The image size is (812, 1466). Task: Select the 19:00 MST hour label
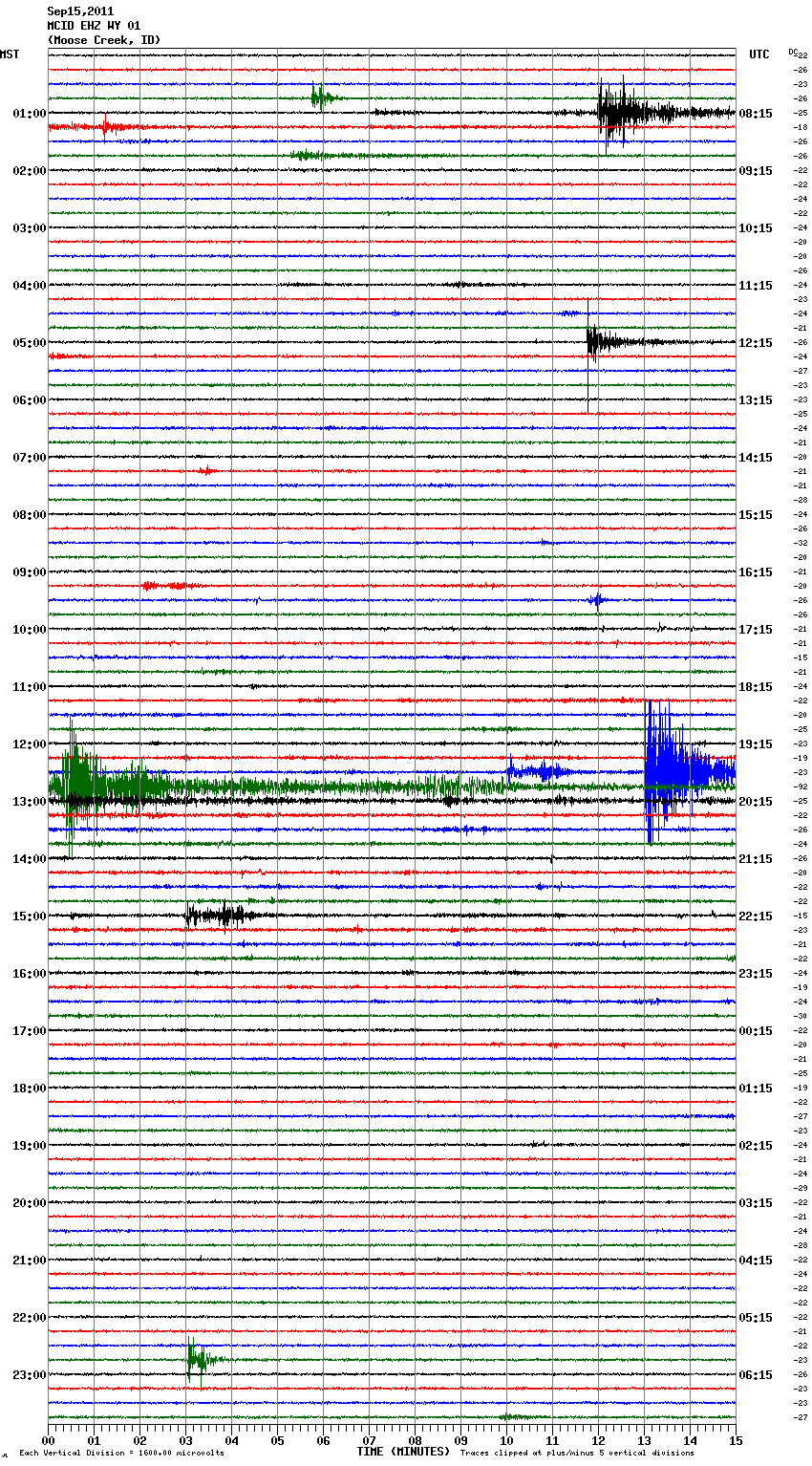click(29, 1146)
